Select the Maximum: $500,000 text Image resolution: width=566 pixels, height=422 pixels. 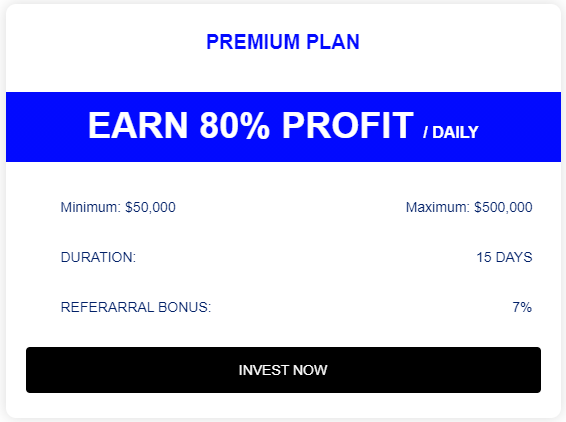coord(469,207)
